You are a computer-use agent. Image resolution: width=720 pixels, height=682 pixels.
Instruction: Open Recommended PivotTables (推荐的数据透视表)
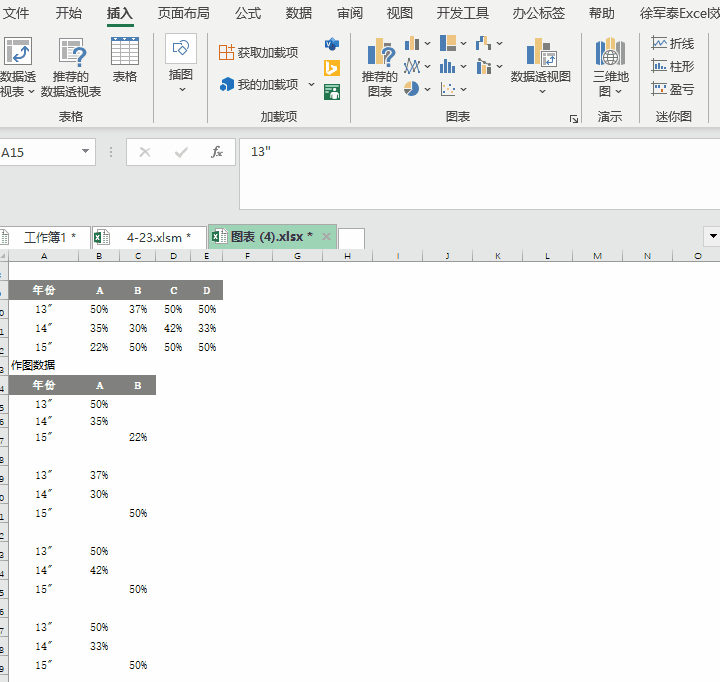click(x=71, y=67)
